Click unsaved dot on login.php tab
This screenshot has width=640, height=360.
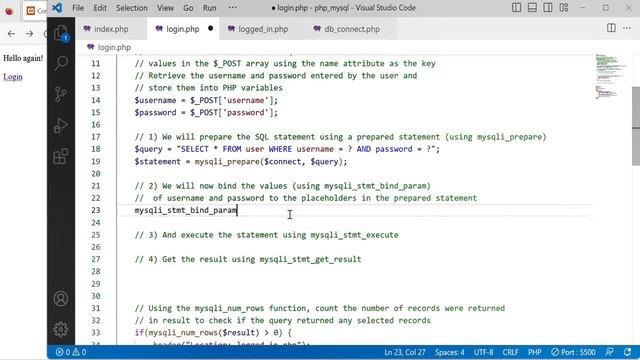[211, 29]
